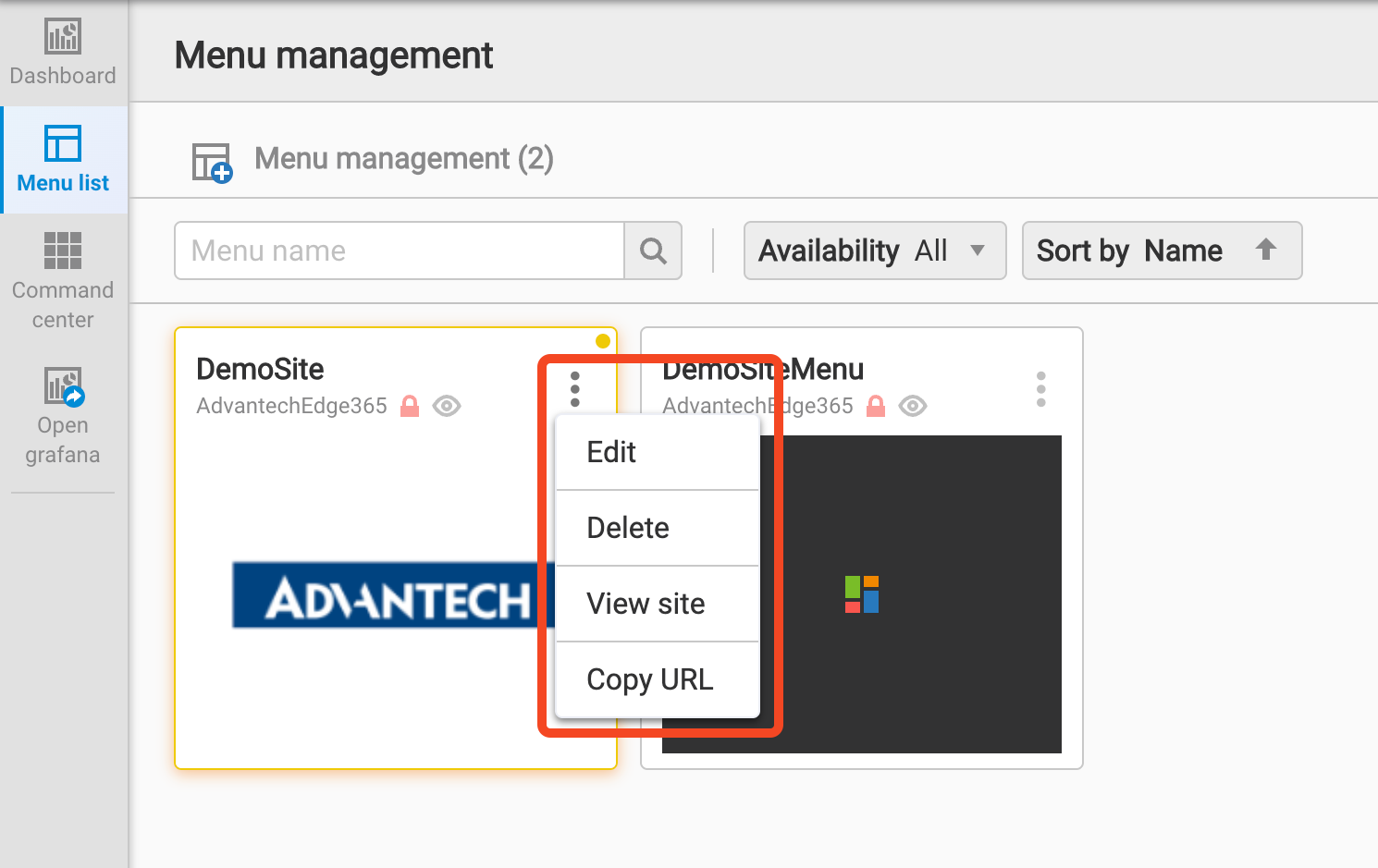Click the Menu name search field
1378x868 pixels.
tap(400, 251)
